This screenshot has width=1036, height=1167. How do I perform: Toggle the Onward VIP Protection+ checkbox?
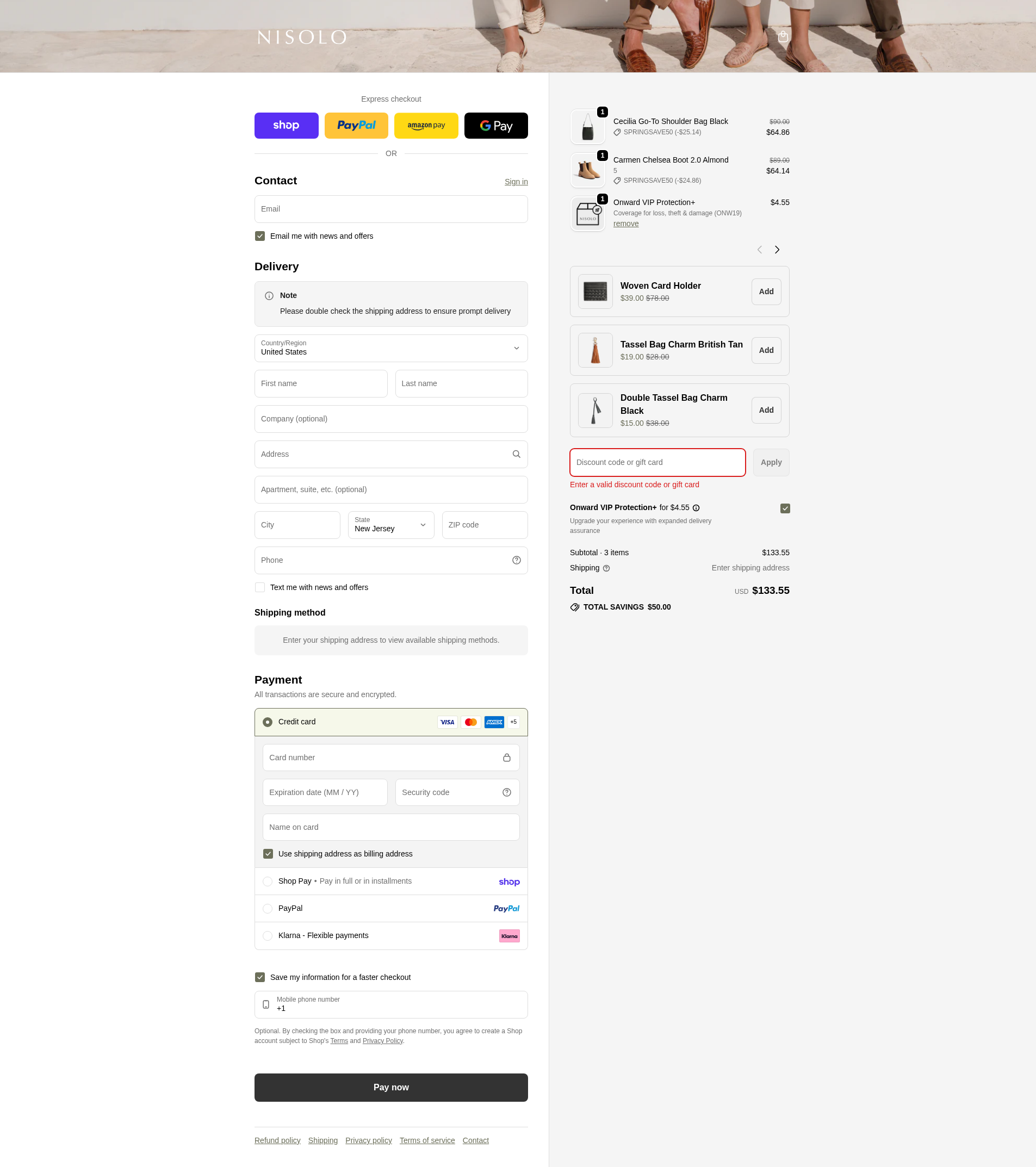coord(785,508)
